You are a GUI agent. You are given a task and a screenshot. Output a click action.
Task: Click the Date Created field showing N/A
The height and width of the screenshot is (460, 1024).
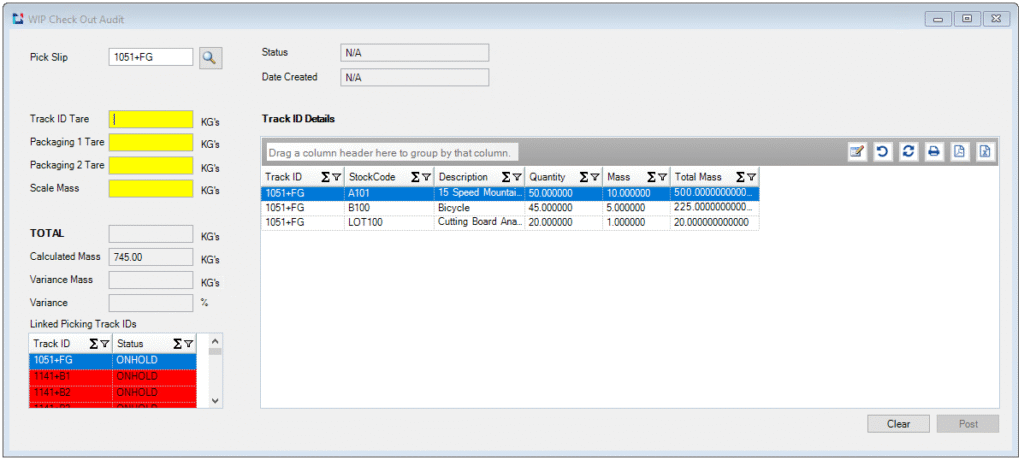click(x=415, y=78)
